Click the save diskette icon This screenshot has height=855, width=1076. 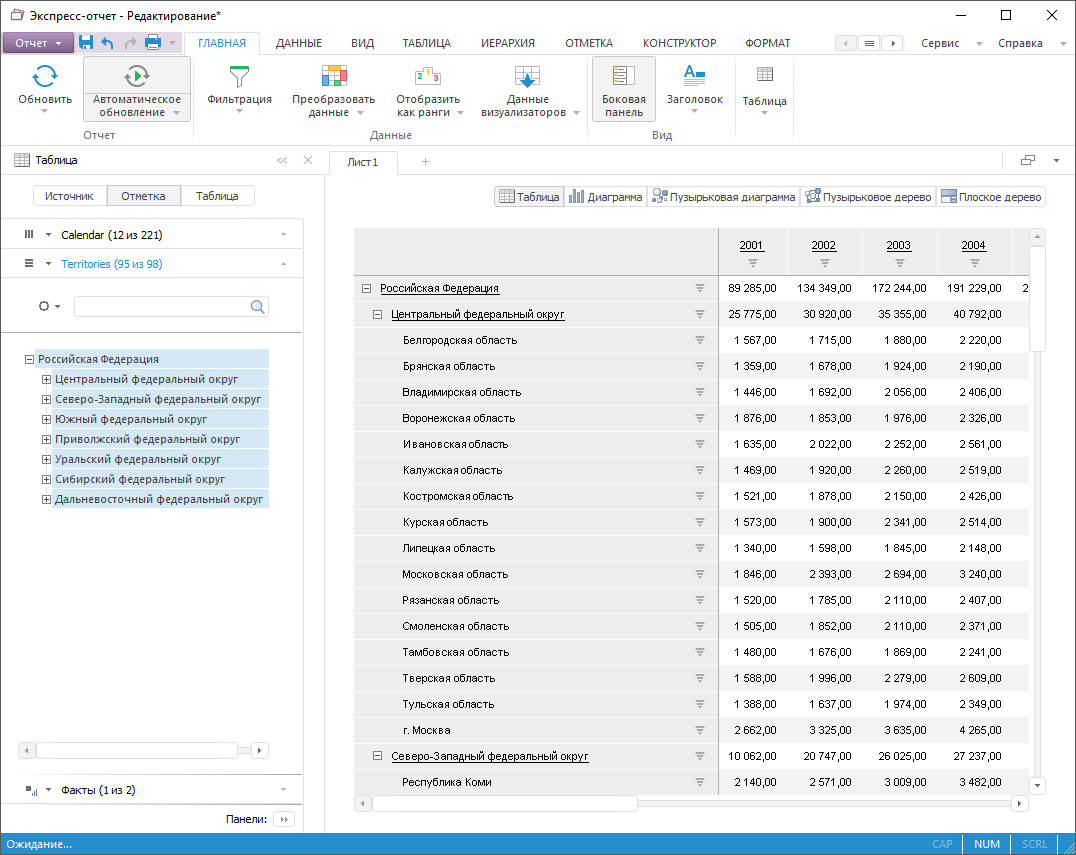click(86, 42)
